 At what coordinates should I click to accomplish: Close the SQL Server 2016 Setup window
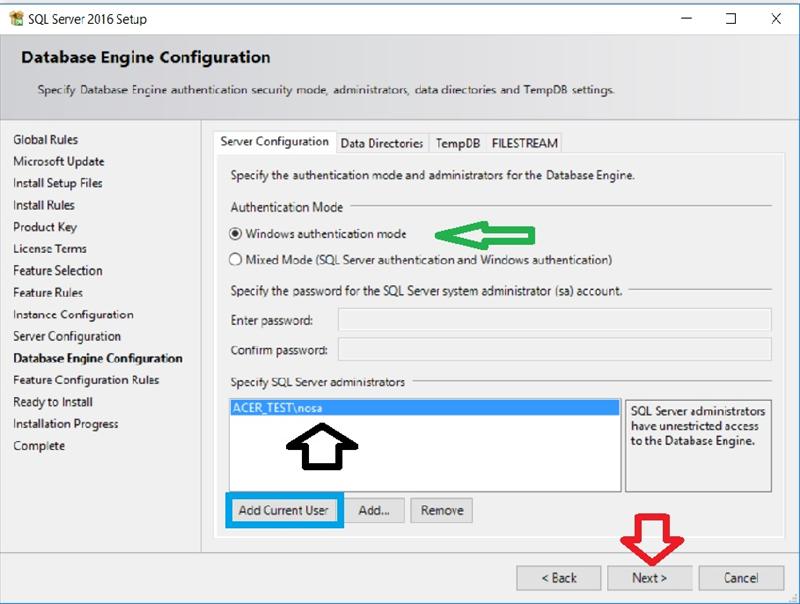coord(777,18)
